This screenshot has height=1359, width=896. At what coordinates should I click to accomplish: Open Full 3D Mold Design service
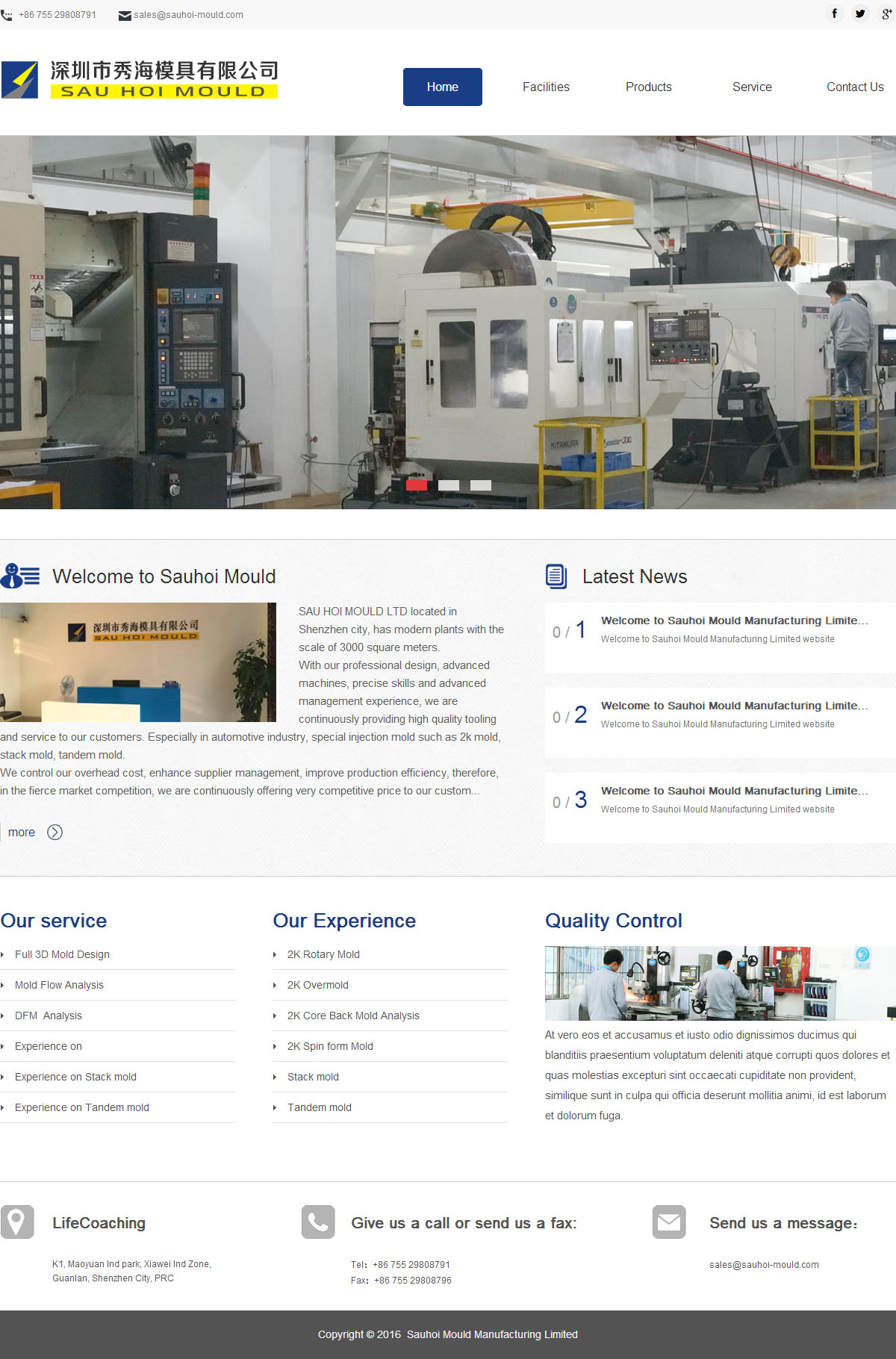[62, 954]
